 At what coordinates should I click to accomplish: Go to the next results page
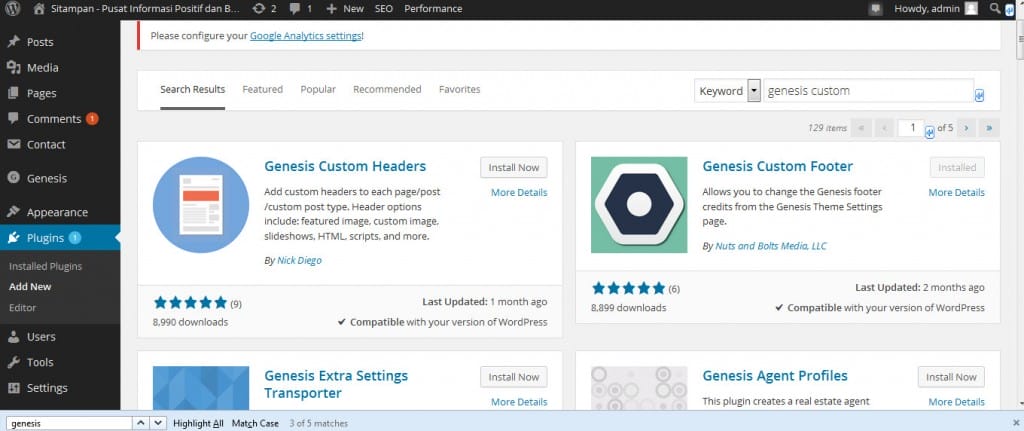[x=966, y=128]
